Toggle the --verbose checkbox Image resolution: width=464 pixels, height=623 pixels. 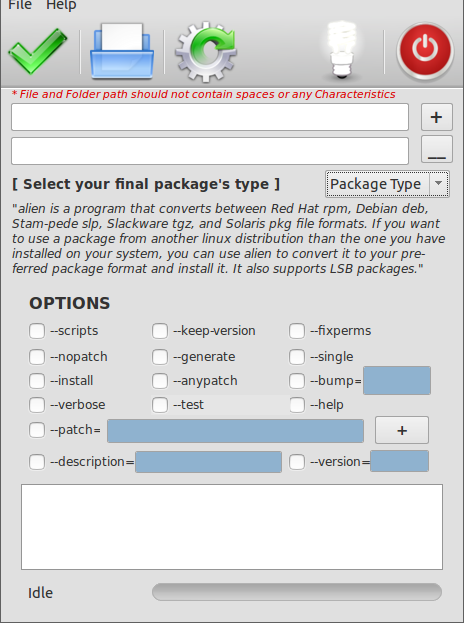point(37,404)
